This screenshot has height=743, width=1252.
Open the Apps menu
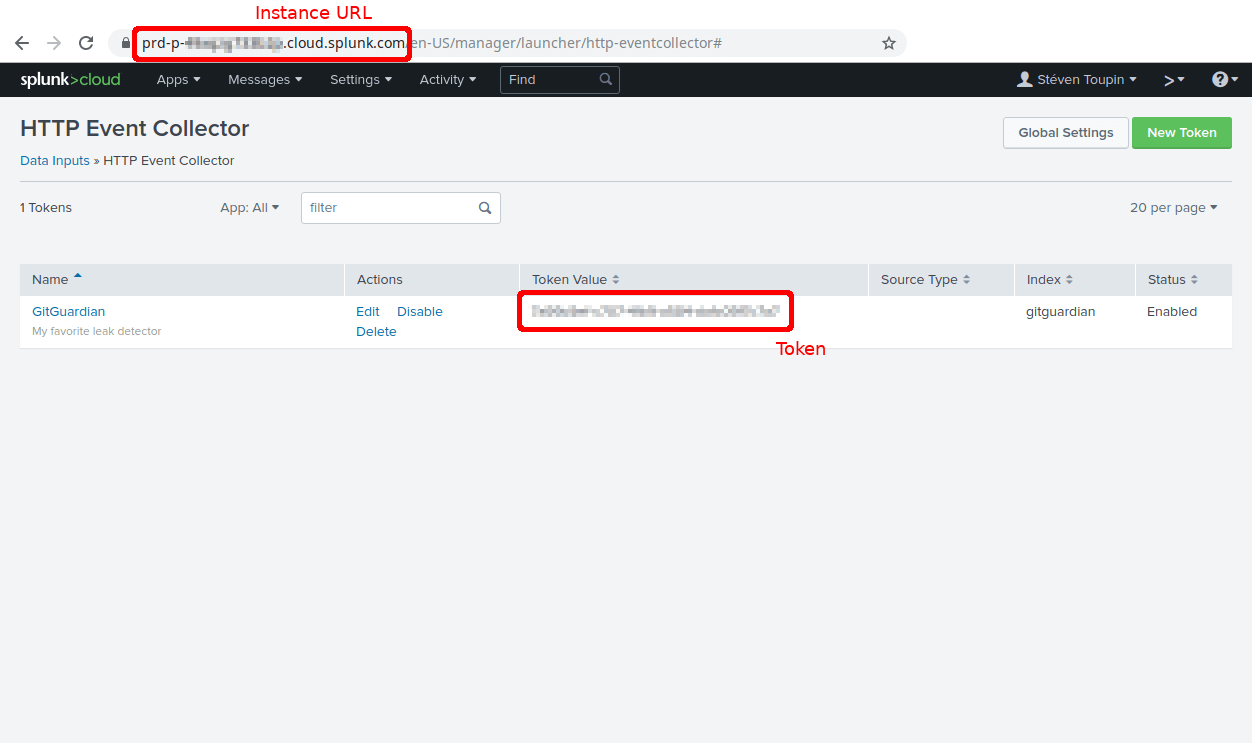(179, 79)
